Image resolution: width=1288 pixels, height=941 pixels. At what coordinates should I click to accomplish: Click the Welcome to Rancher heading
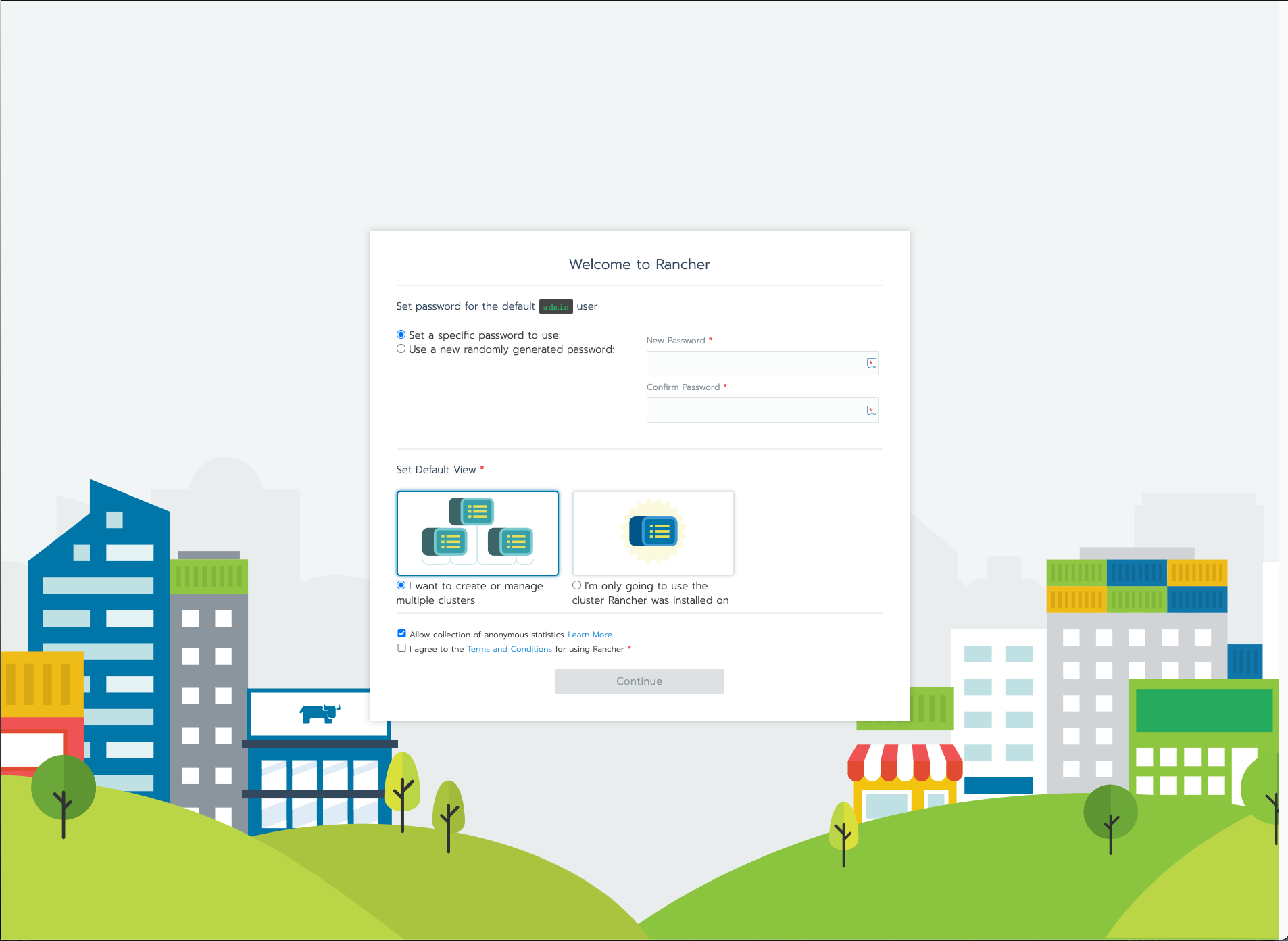(x=639, y=264)
